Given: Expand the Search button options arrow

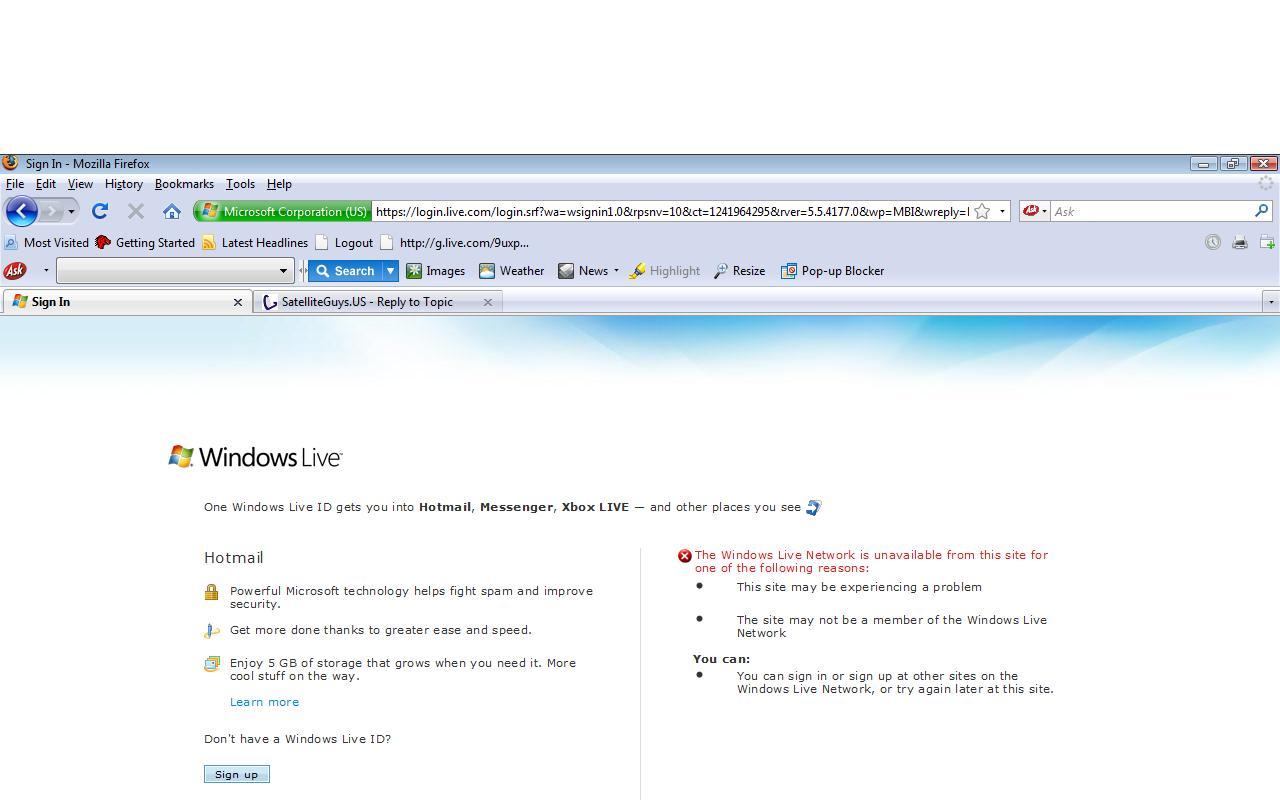Looking at the screenshot, I should click(x=390, y=270).
